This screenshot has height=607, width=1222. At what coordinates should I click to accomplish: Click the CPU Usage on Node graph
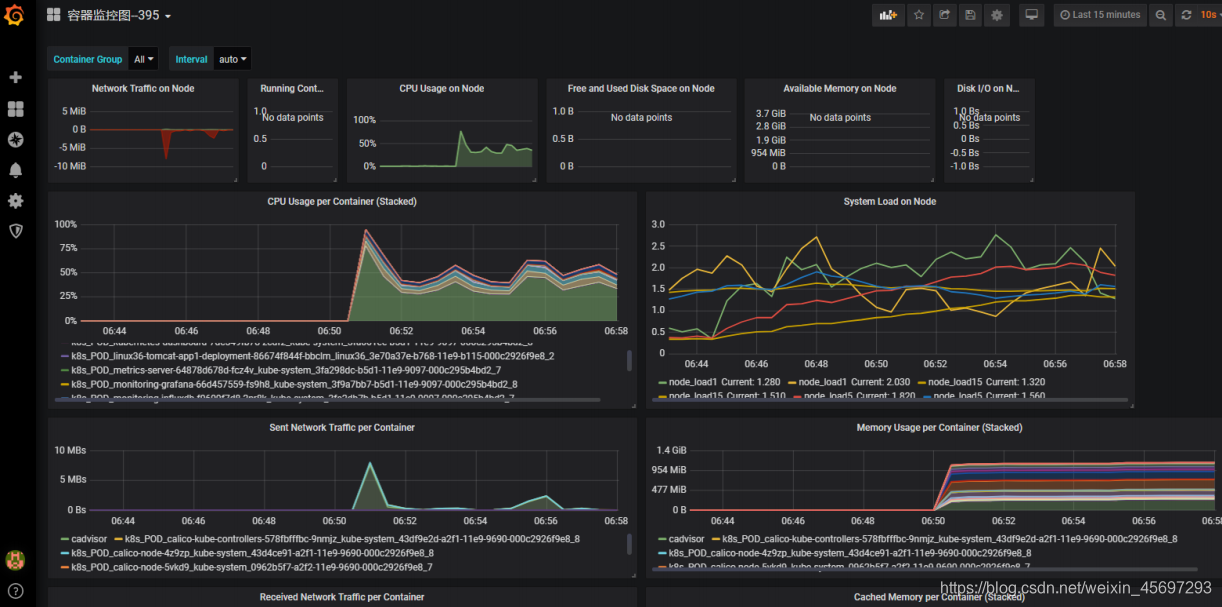(x=456, y=143)
